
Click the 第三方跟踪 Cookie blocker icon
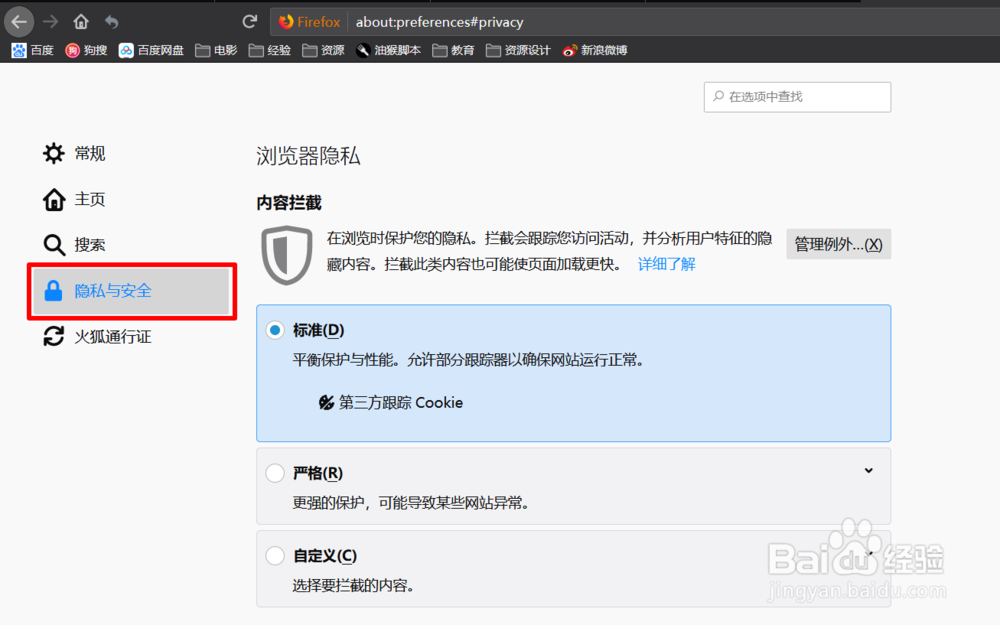(325, 403)
